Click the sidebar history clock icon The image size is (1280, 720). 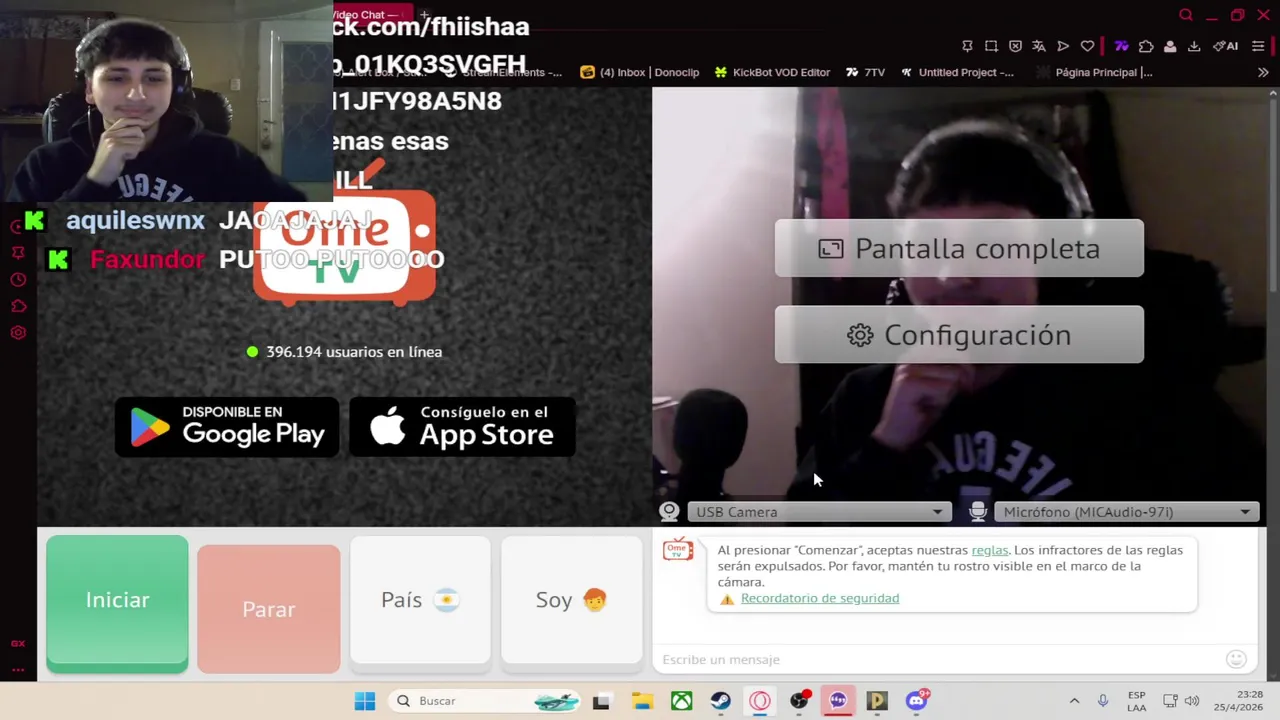(x=18, y=280)
